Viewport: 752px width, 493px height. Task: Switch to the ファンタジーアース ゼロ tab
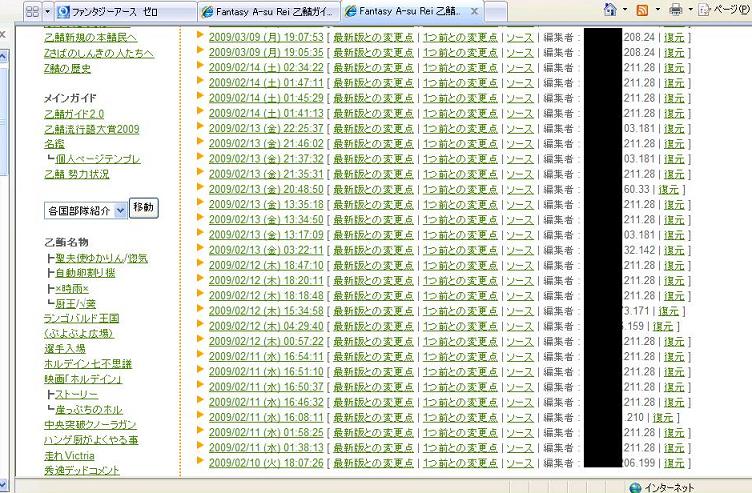tap(125, 12)
